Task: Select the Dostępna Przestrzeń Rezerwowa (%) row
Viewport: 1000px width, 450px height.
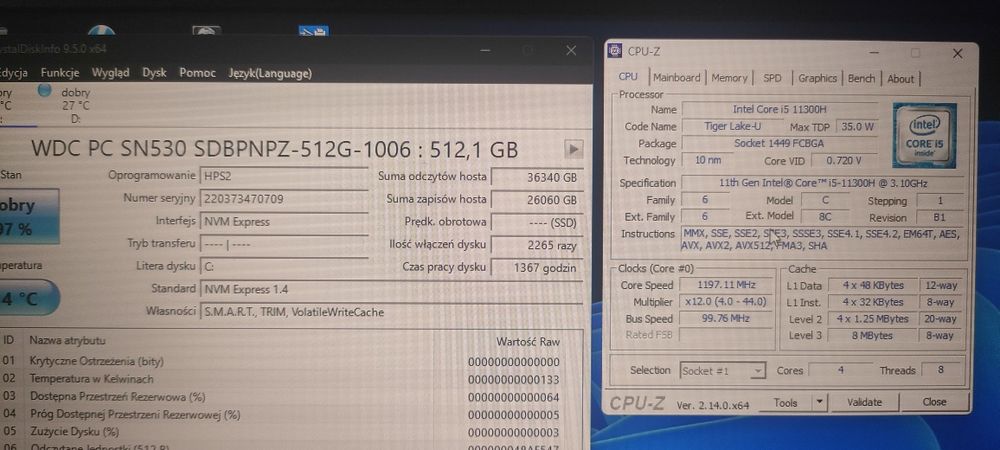Action: [281, 397]
